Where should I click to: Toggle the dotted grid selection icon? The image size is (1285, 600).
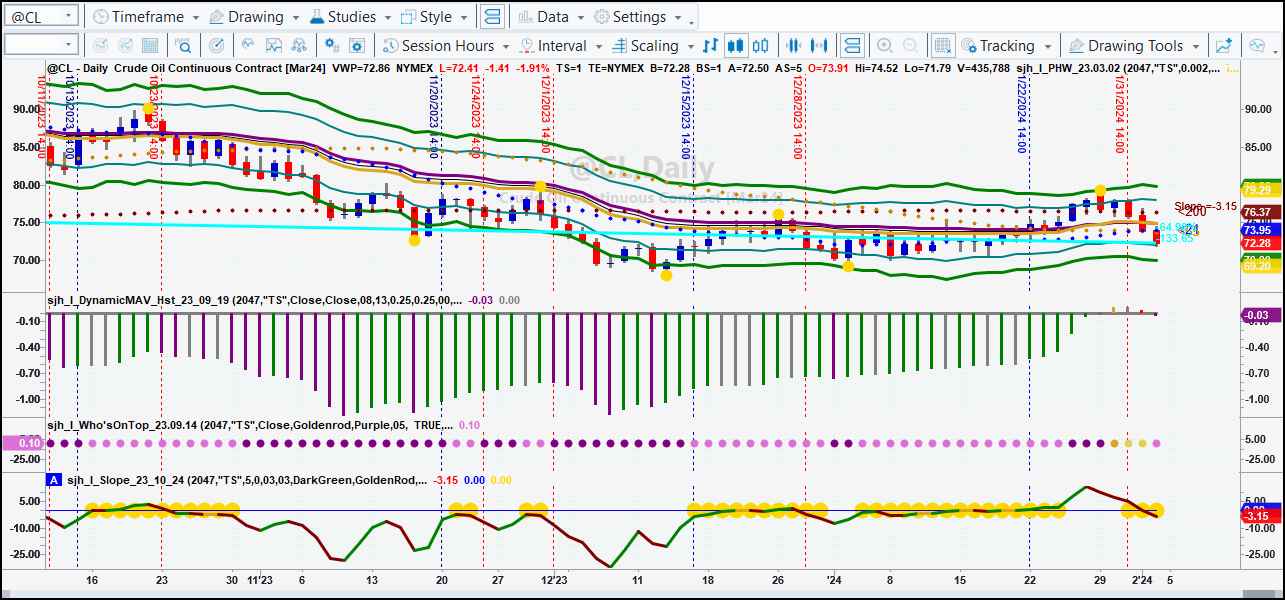pyautogui.click(x=942, y=45)
